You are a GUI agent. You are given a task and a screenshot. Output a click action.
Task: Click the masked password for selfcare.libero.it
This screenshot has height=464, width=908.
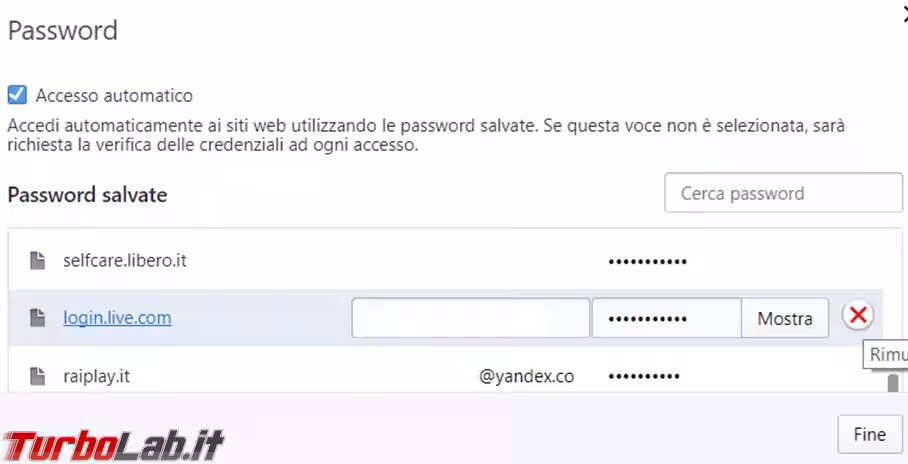[x=647, y=262]
